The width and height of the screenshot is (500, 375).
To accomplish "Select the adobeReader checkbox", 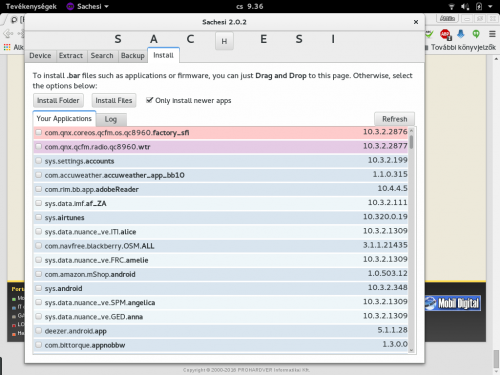I will click(39, 189).
